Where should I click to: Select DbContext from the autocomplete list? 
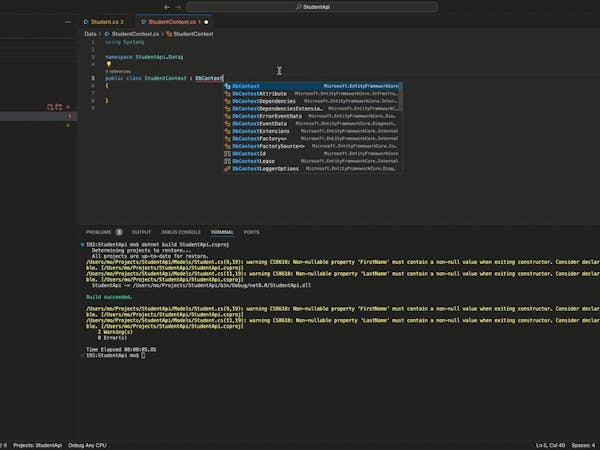coord(312,86)
